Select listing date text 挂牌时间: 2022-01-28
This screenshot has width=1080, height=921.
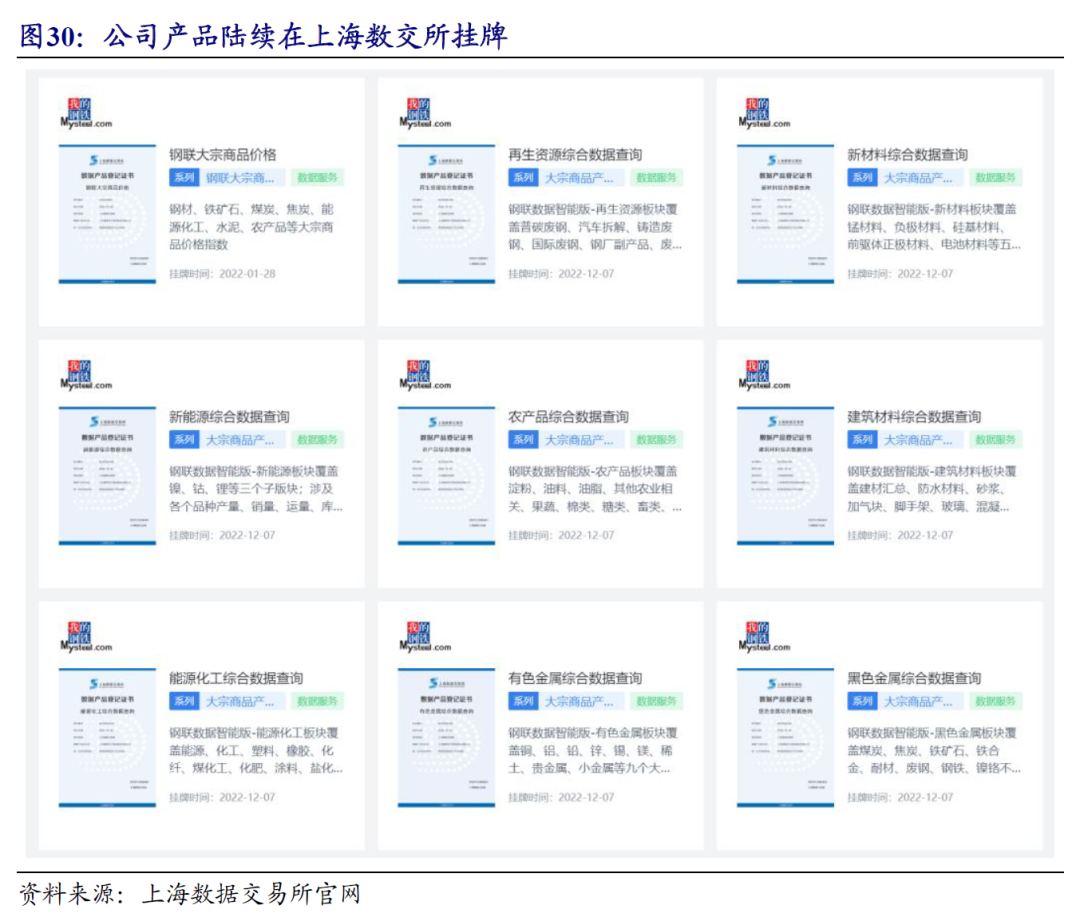[x=222, y=273]
